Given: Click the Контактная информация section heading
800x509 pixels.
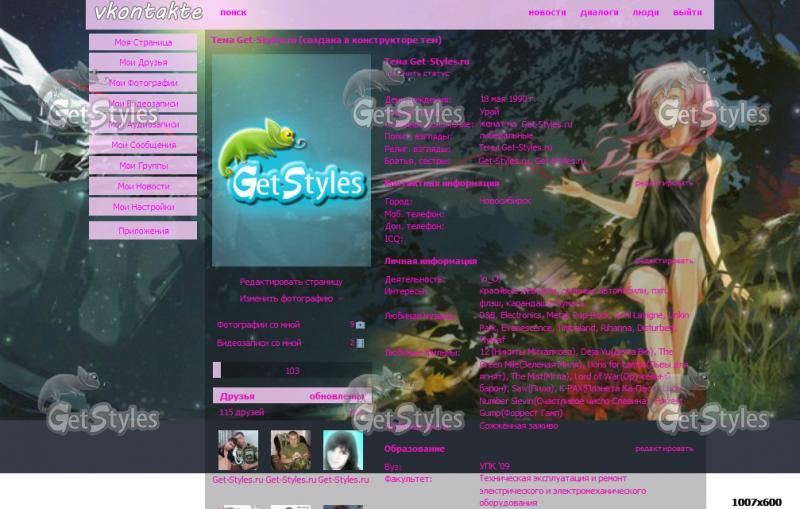Looking at the screenshot, I should (x=441, y=183).
